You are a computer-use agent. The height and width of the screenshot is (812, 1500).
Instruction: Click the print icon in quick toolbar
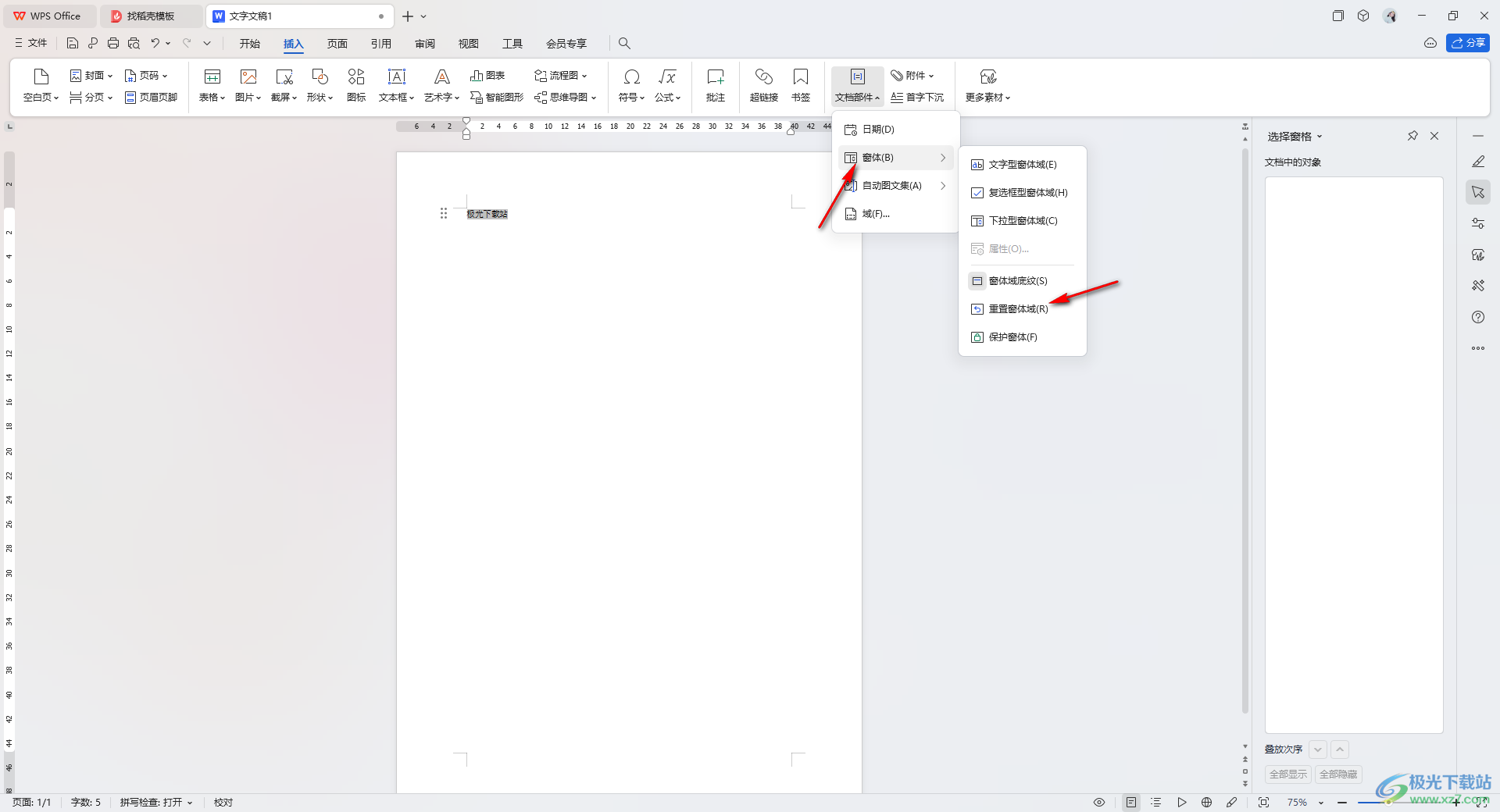pos(113,44)
